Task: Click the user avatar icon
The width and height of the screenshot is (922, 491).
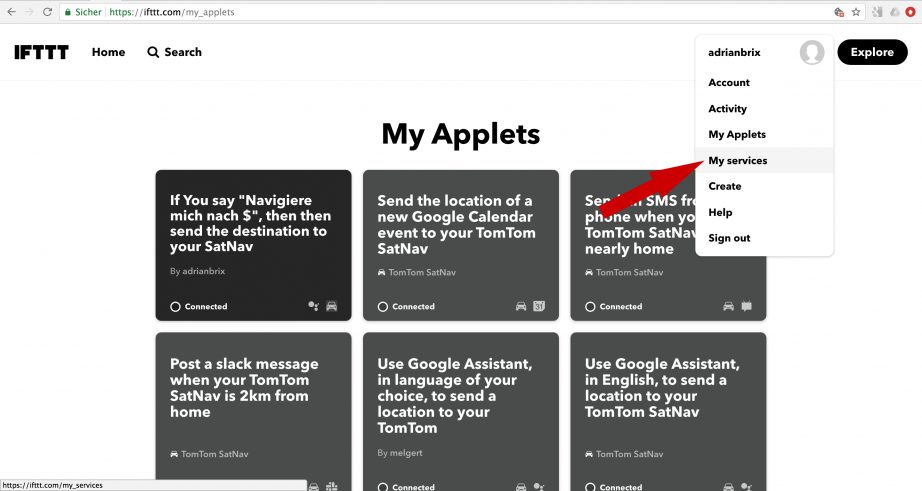Action: pos(812,52)
